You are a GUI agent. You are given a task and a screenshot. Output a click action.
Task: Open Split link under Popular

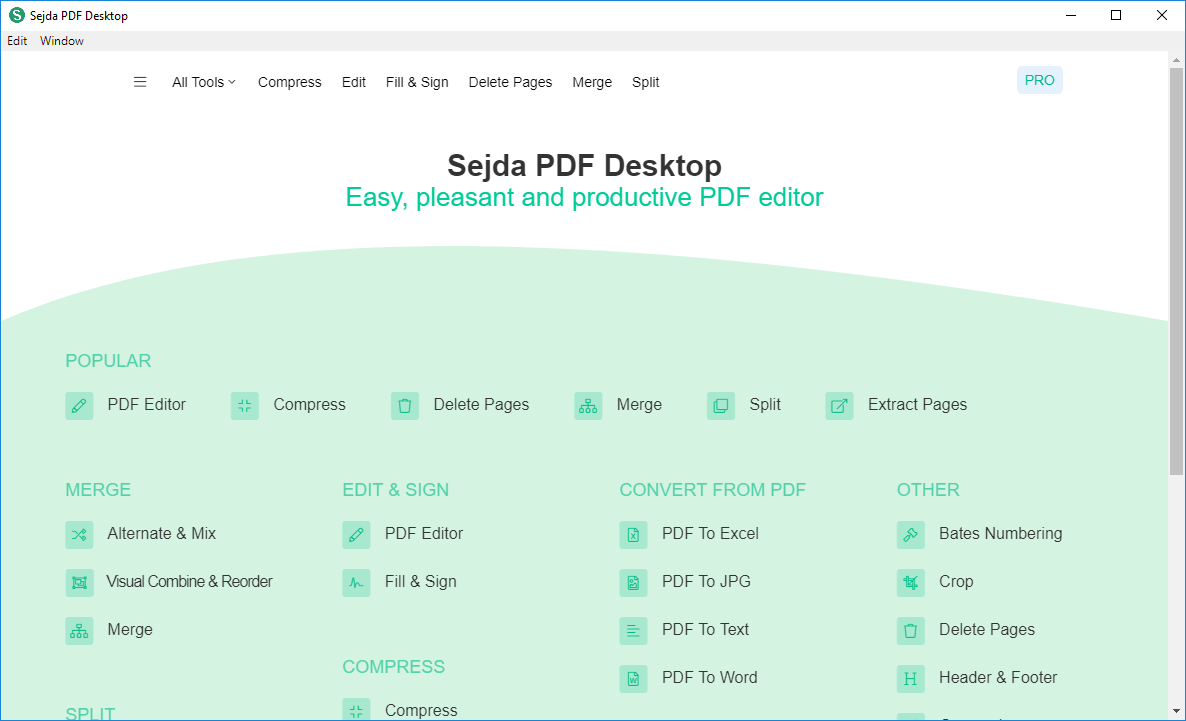pyautogui.click(x=765, y=405)
